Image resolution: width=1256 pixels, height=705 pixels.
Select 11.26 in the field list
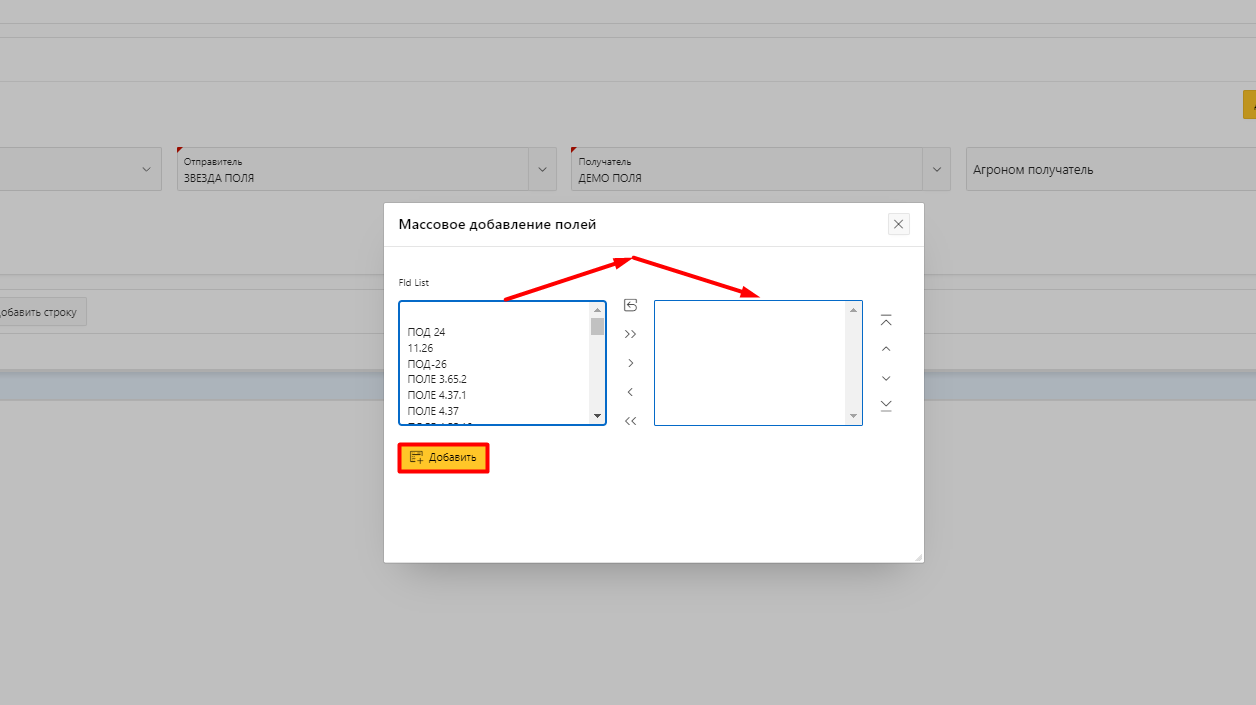click(420, 348)
